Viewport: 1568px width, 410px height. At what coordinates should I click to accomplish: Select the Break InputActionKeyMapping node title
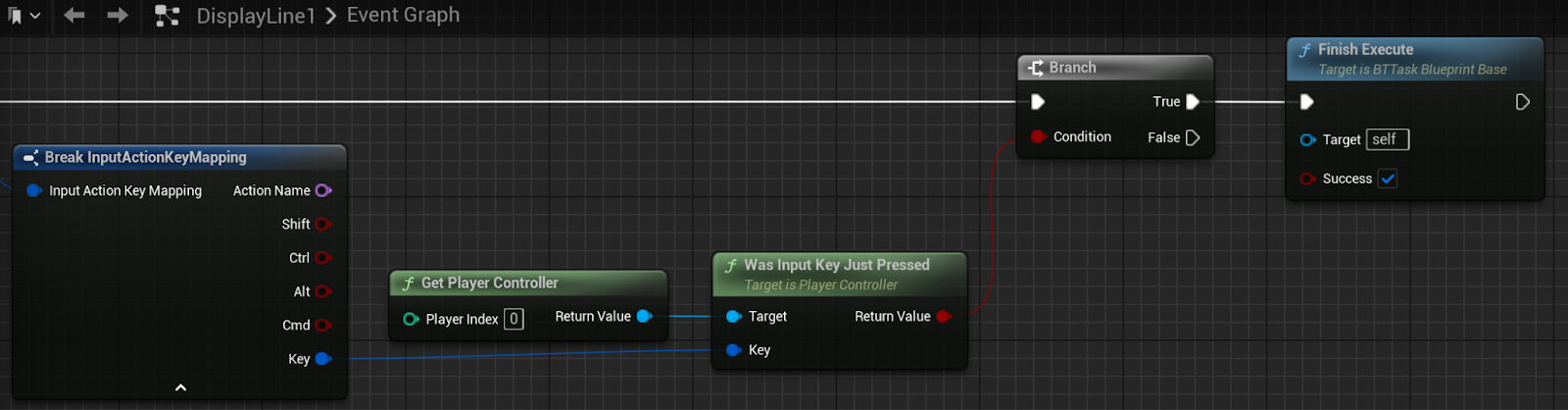point(145,157)
